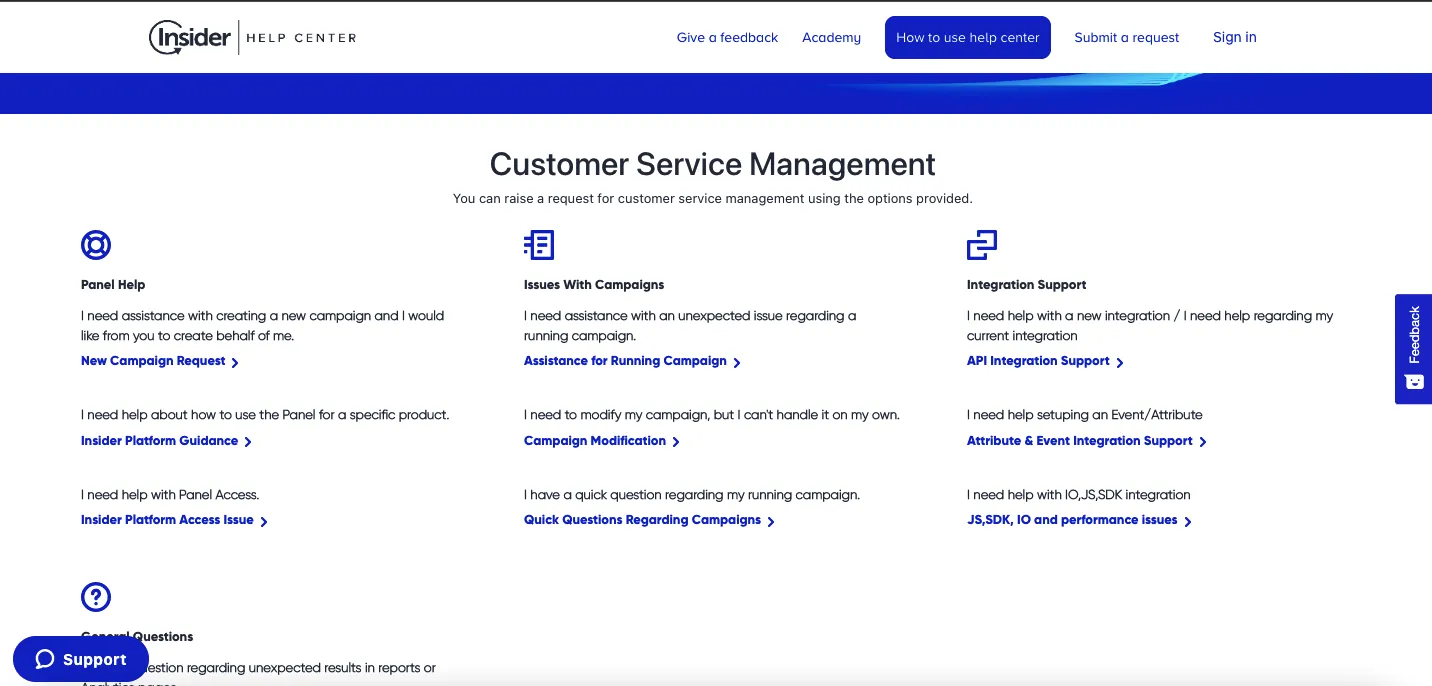Click text 'I need help with IO,JS,SDK integration'
Viewport: 1432px width, 686px height.
pos(1079,495)
